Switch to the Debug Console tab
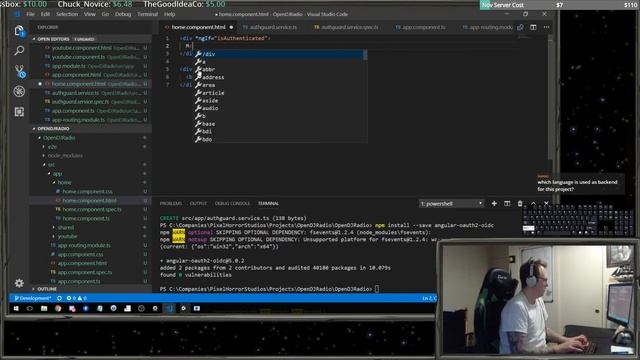The image size is (640, 360). point(232,203)
